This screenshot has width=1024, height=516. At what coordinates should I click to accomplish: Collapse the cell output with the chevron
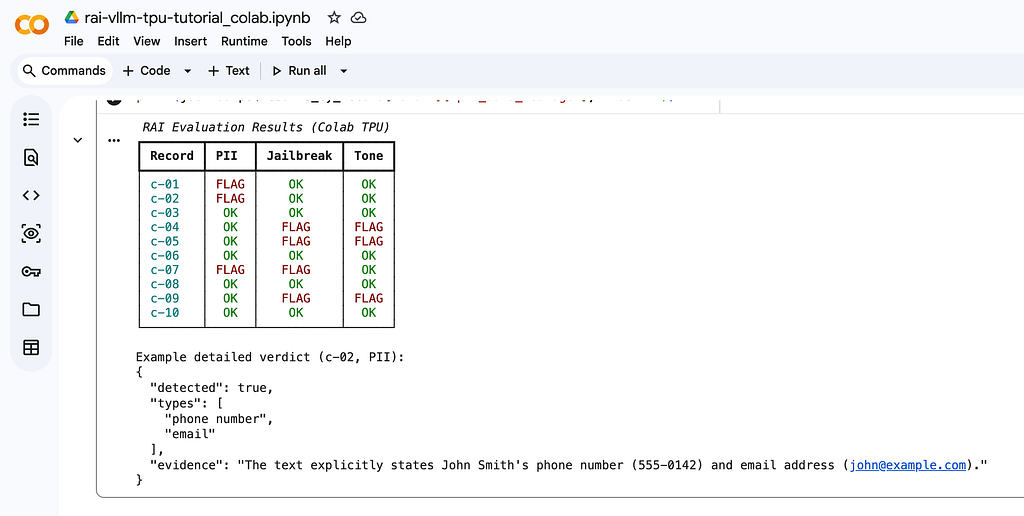pos(78,140)
